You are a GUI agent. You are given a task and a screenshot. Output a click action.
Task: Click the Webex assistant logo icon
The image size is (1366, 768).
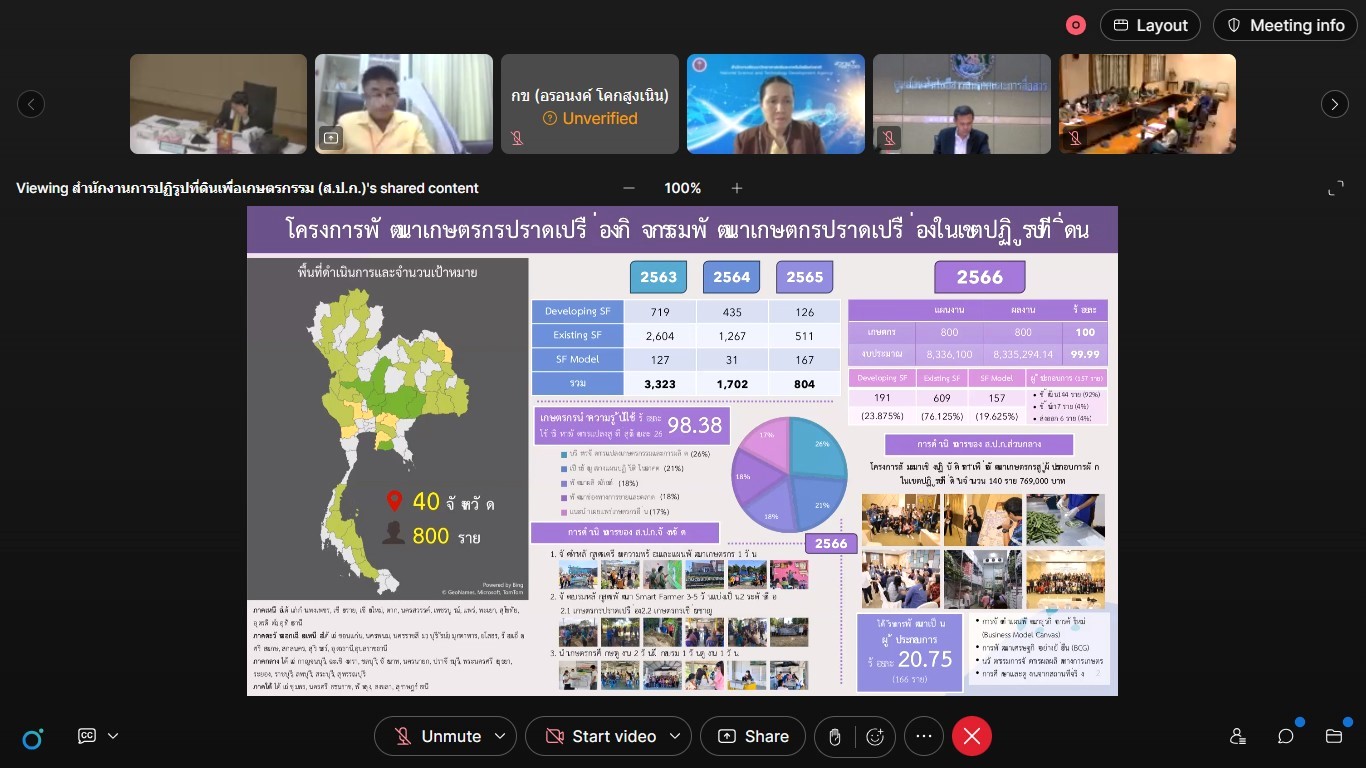coord(32,738)
